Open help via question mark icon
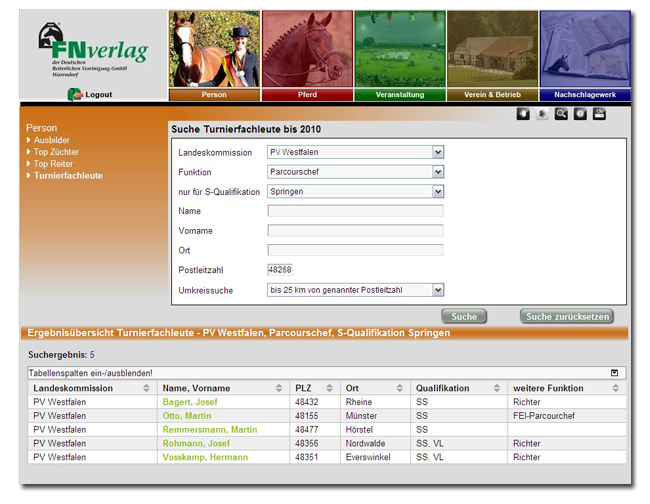The height and width of the screenshot is (504, 650). tap(580, 114)
